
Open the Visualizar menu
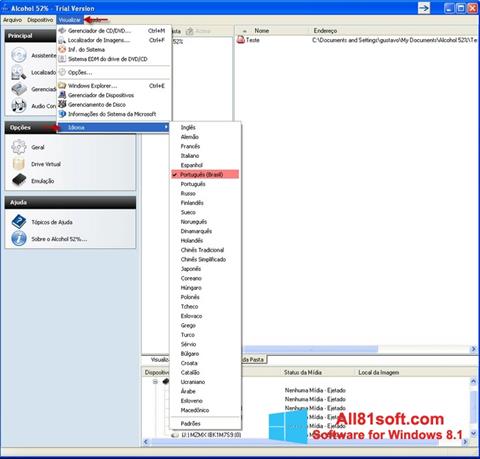[x=70, y=20]
